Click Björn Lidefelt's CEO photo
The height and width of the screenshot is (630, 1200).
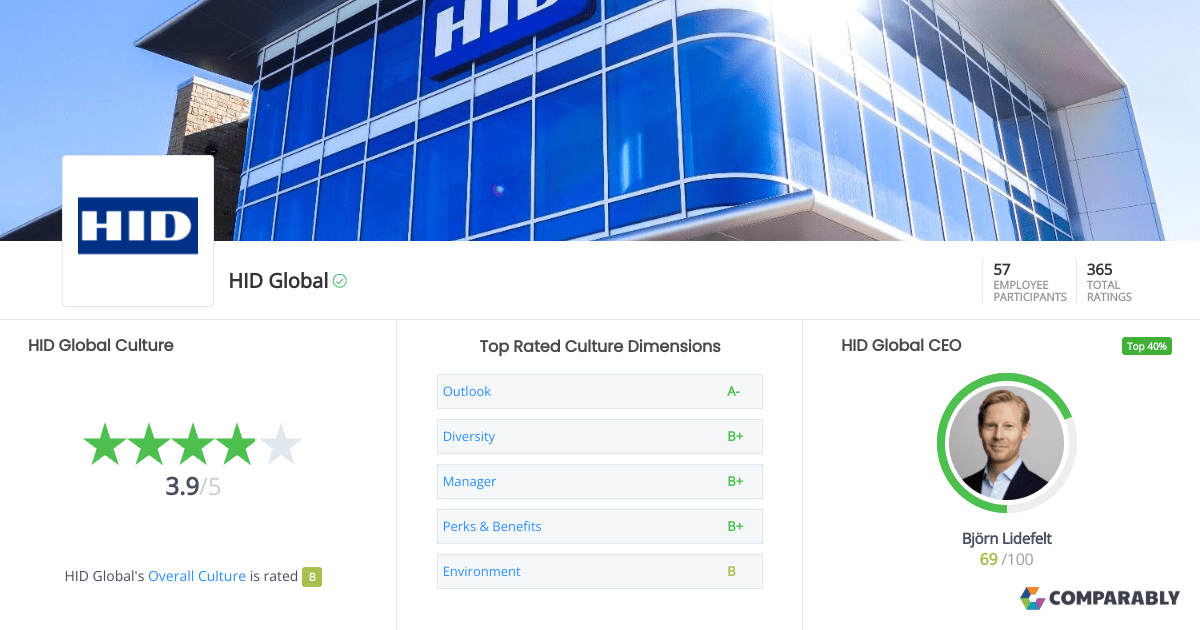[x=1006, y=443]
